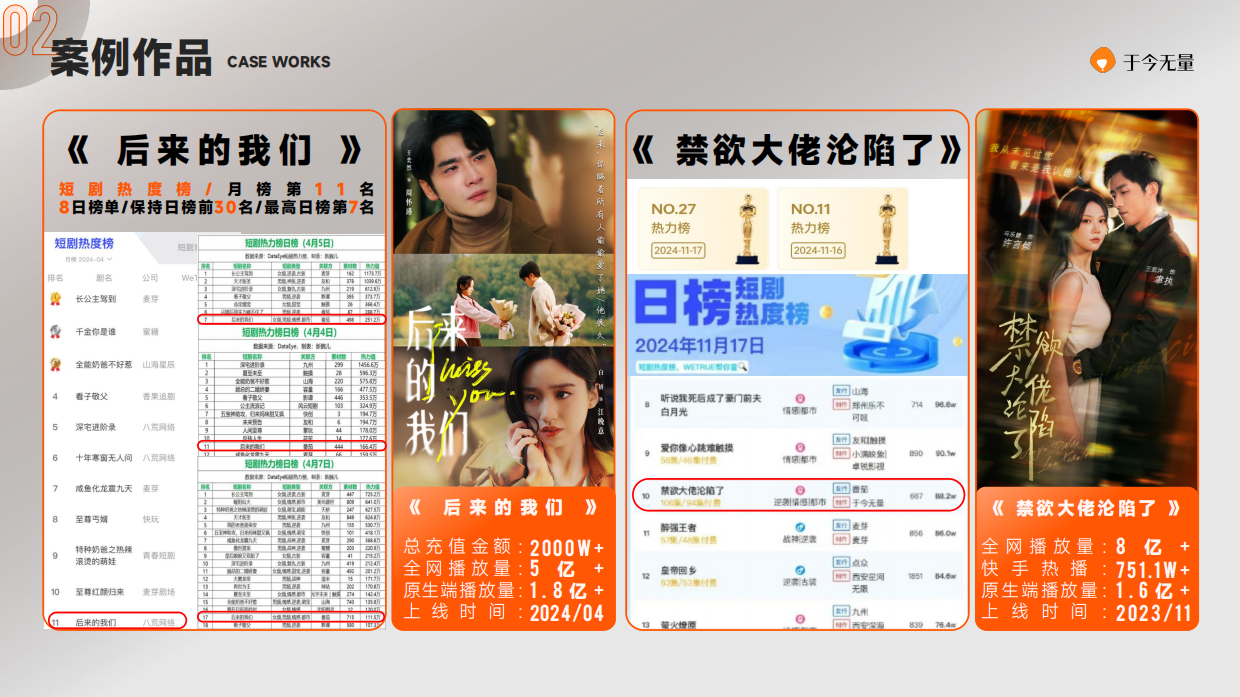
Task: Click the platform badge icon beside 醉强王者
Action: click(x=799, y=527)
